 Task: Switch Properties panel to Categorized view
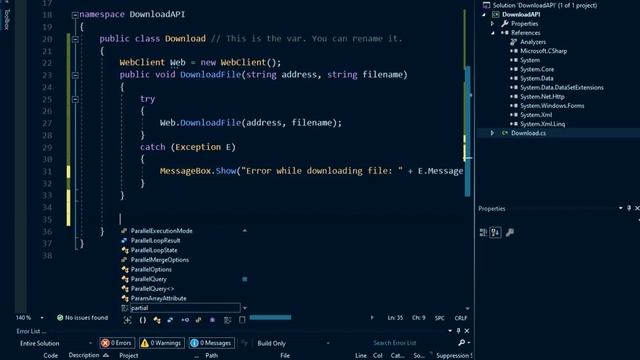[483, 233]
